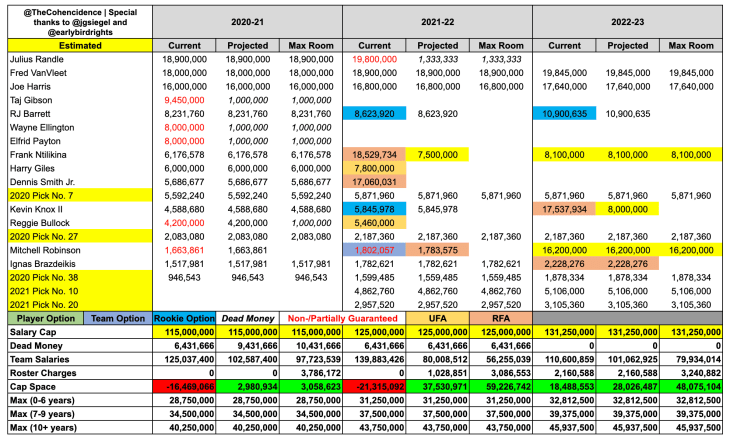Select Frank Ntilikina's yellow "7,500,000" cell

click(x=438, y=155)
